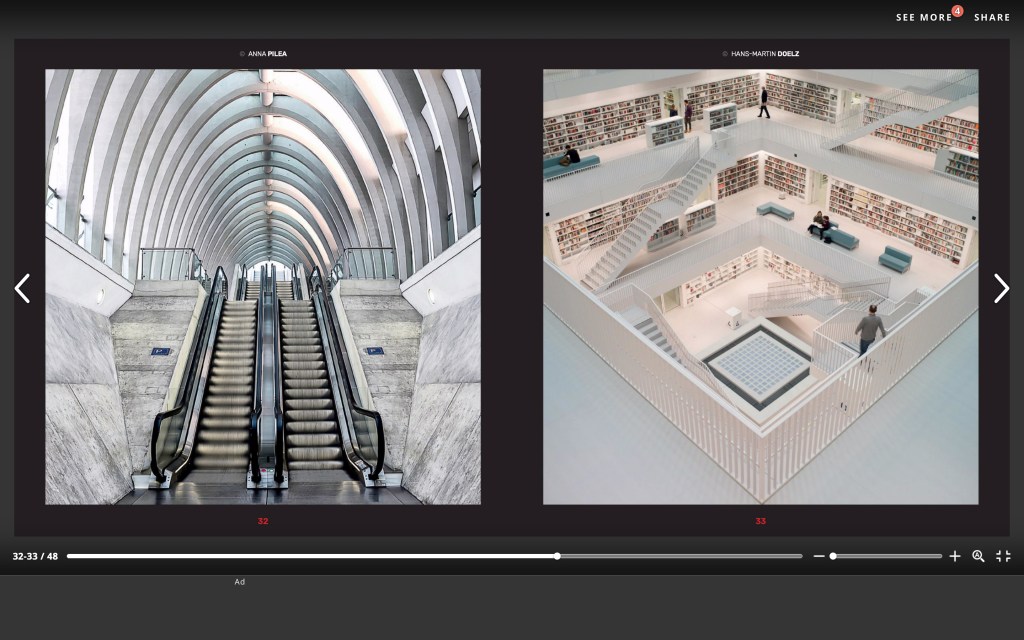Click the 32-33 / 48 page indicator
1024x640 pixels.
click(35, 556)
